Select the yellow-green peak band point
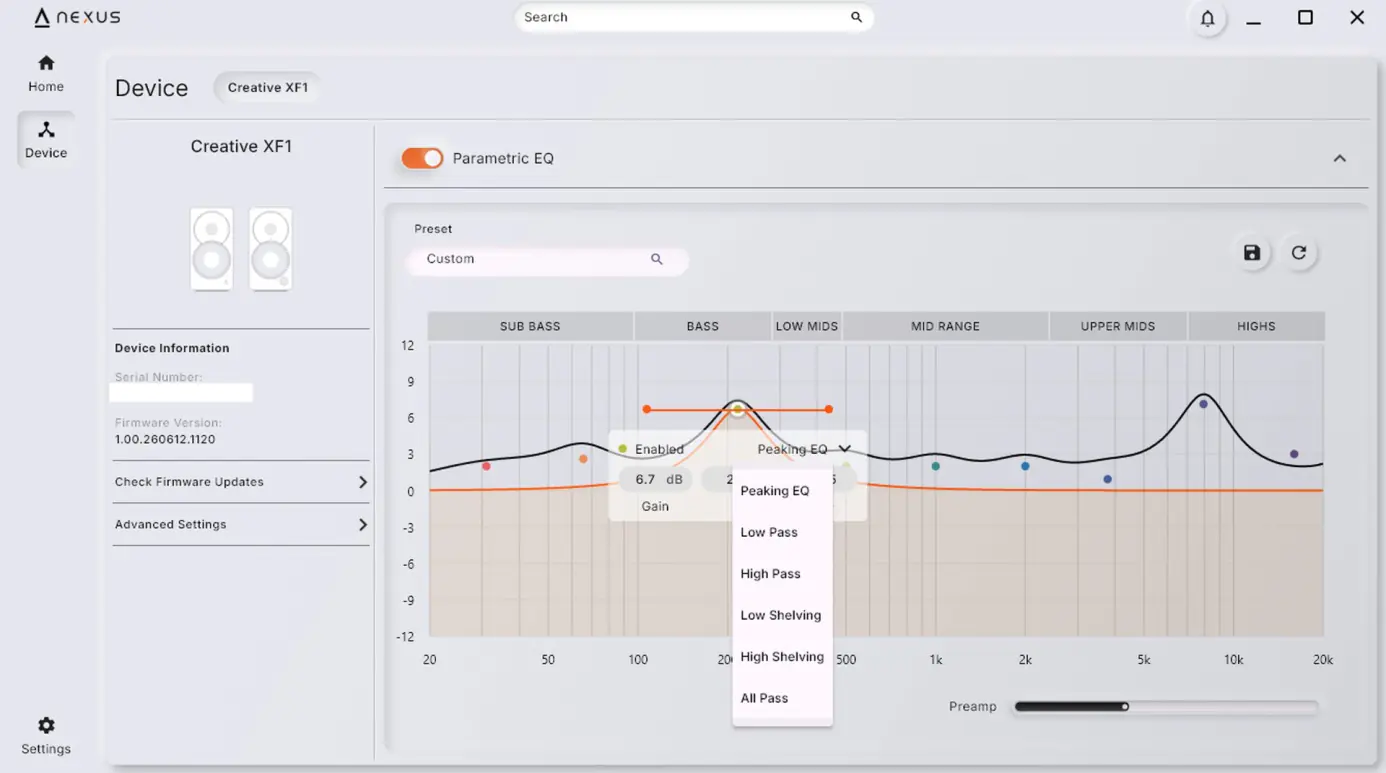Screen dimensions: 1386x773 [x=738, y=409]
